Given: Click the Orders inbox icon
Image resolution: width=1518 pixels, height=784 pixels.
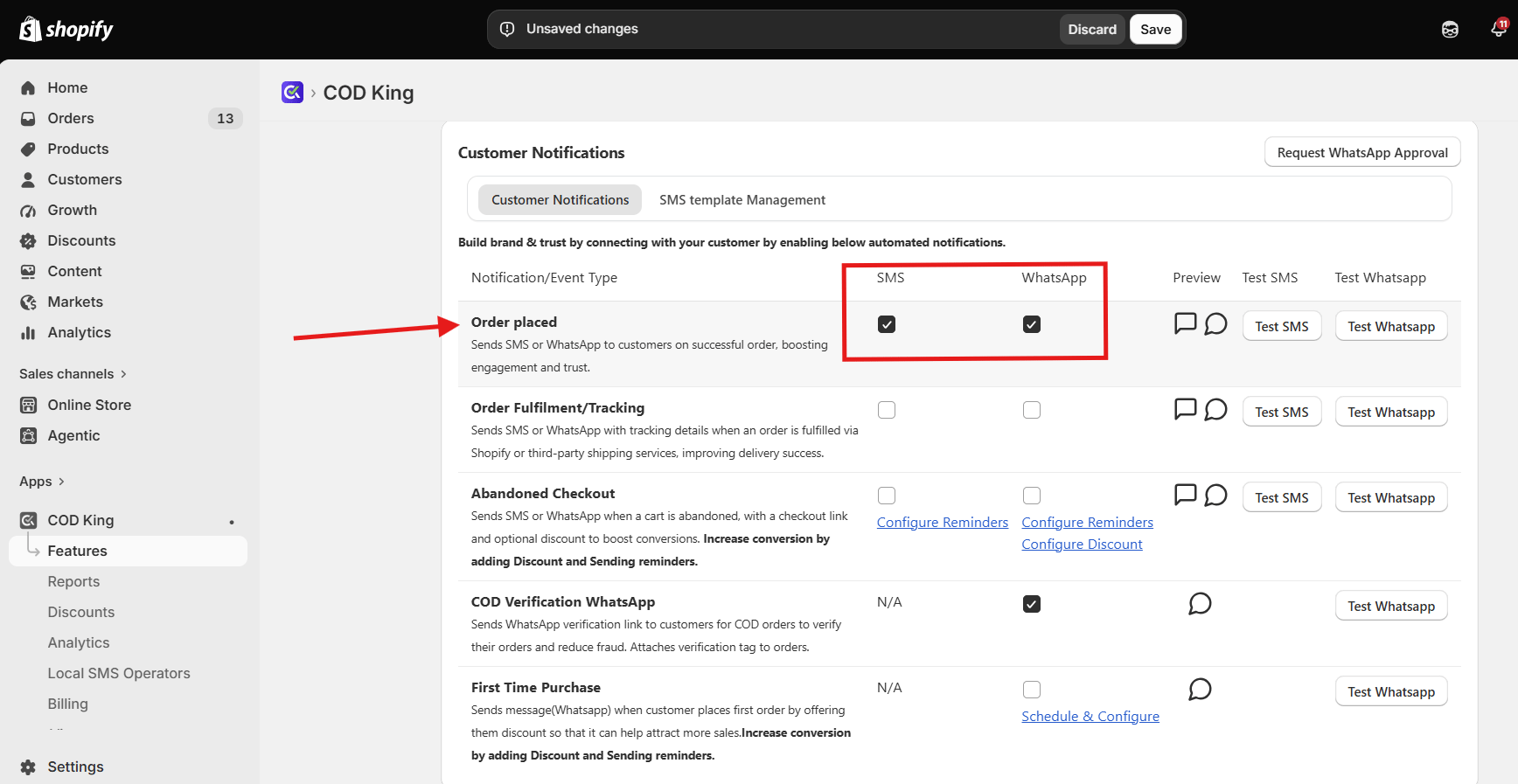Looking at the screenshot, I should [x=28, y=118].
